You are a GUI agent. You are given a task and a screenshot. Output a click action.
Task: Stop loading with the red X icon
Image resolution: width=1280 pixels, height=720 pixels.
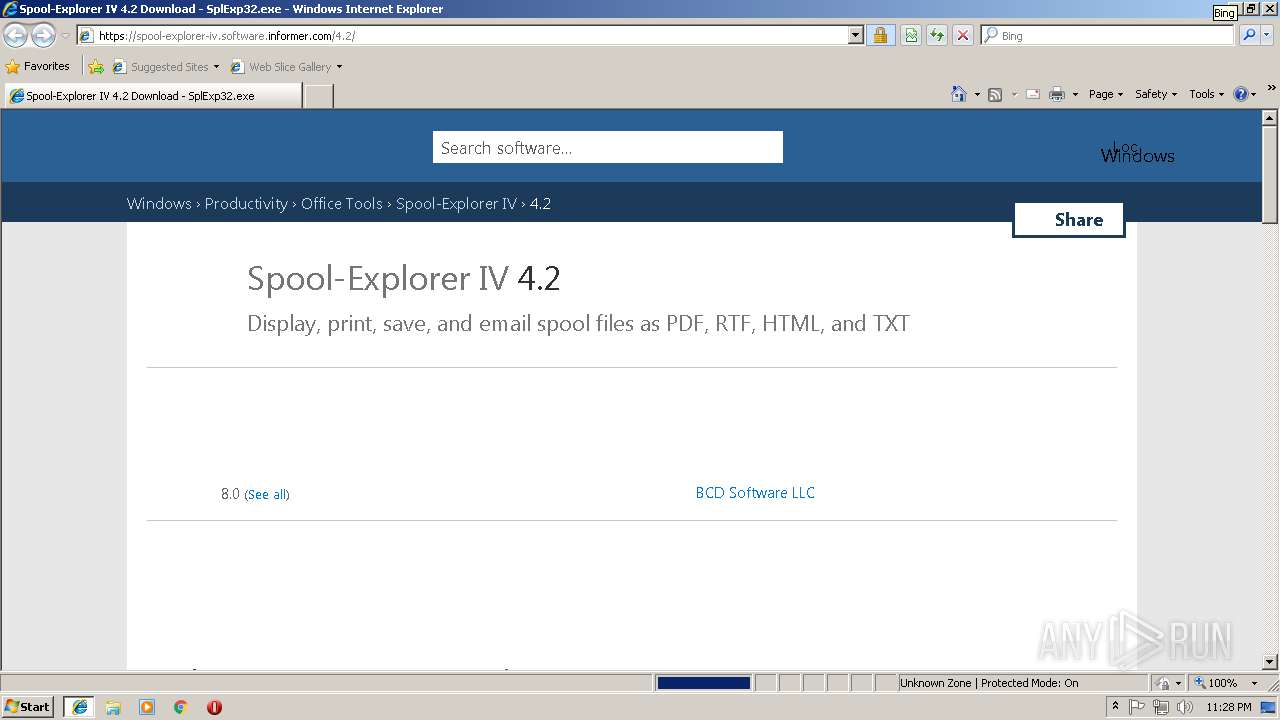tap(963, 35)
